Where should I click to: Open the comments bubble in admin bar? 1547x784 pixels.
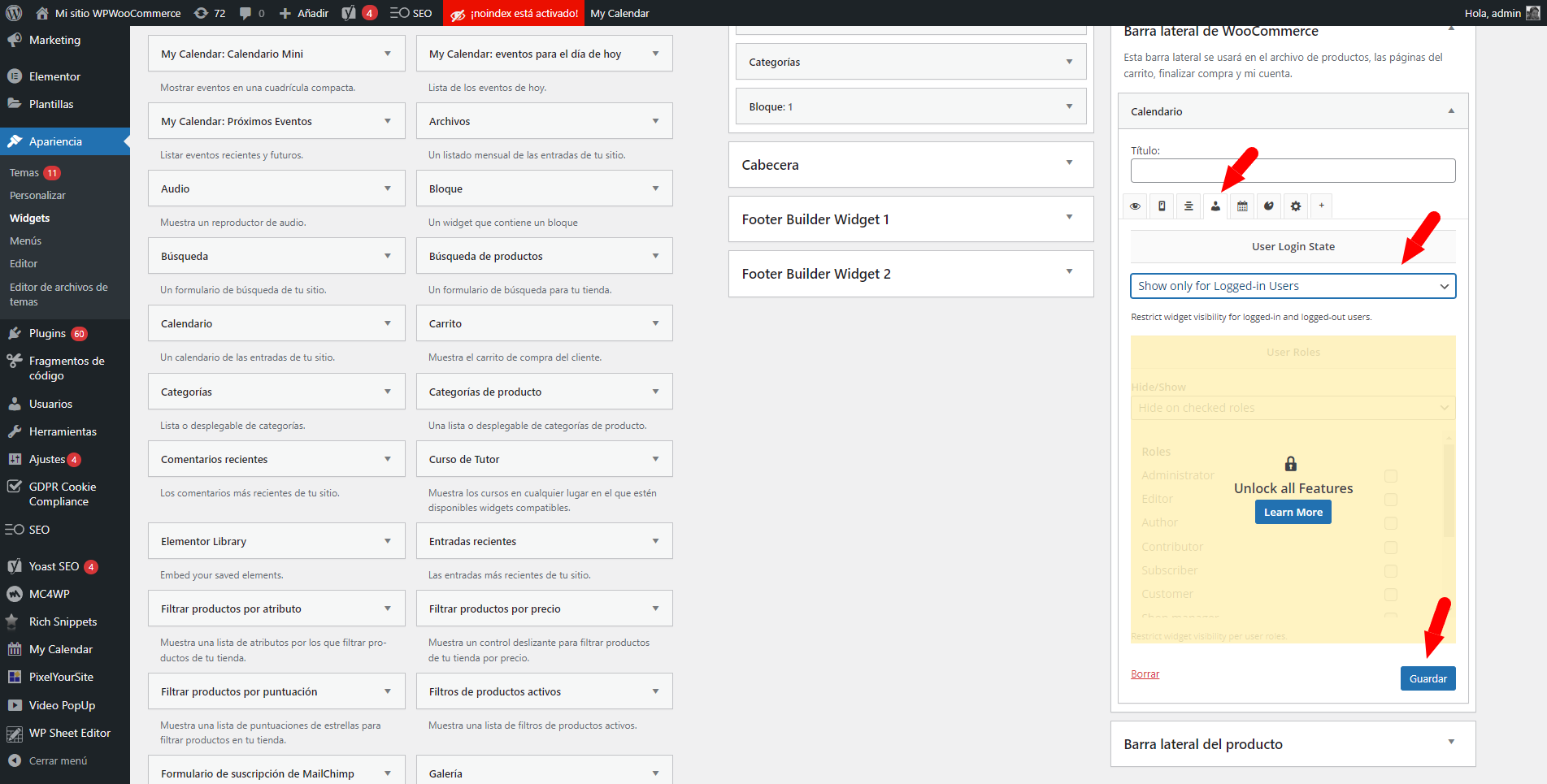click(252, 13)
